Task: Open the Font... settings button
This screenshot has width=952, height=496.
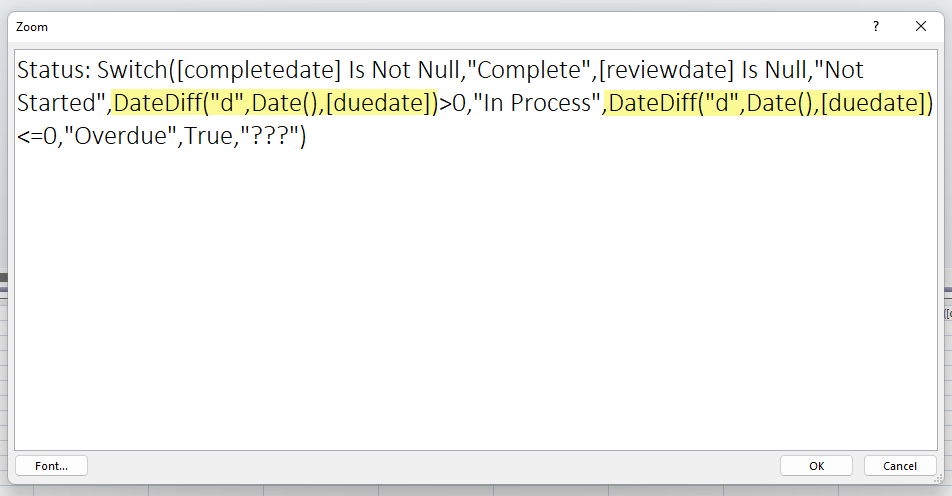Action: coord(51,466)
